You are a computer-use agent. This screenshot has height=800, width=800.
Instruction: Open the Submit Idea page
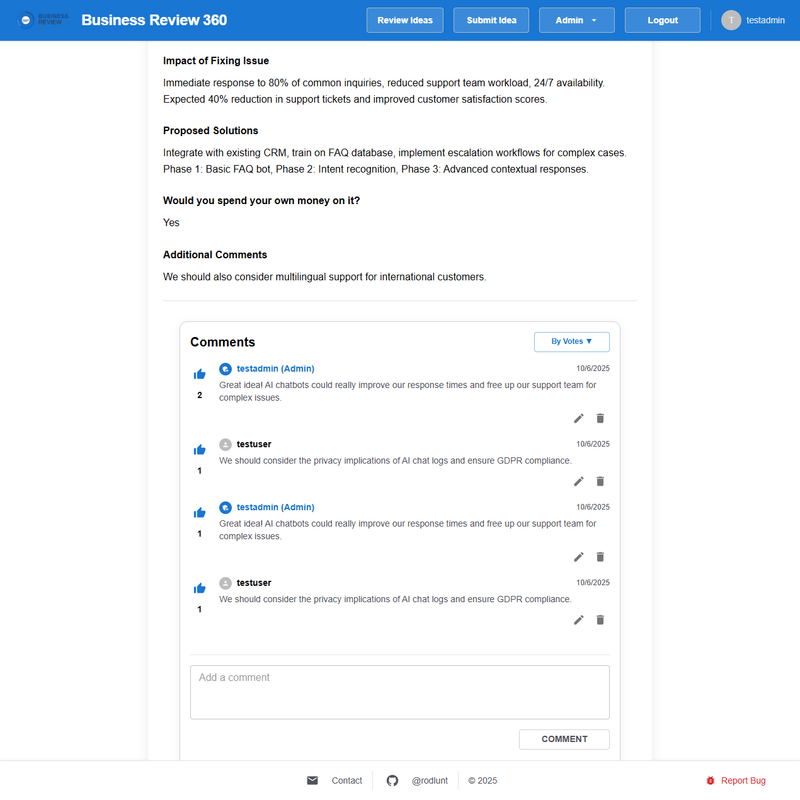point(491,19)
